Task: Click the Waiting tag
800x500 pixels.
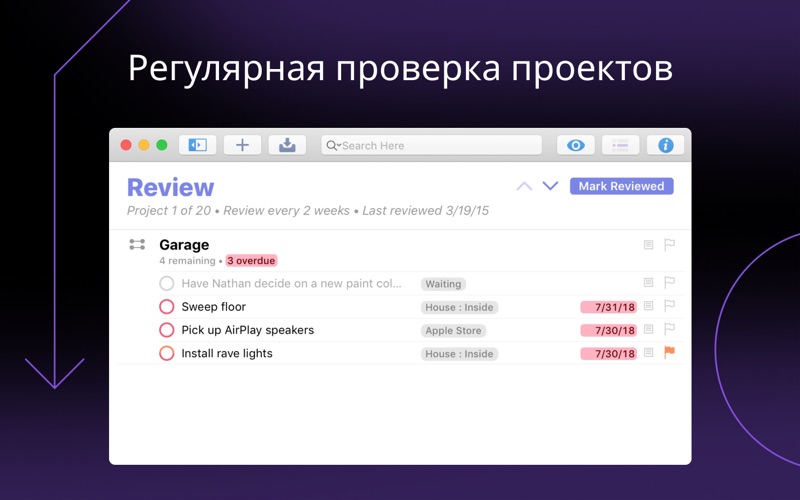Action: (x=443, y=284)
